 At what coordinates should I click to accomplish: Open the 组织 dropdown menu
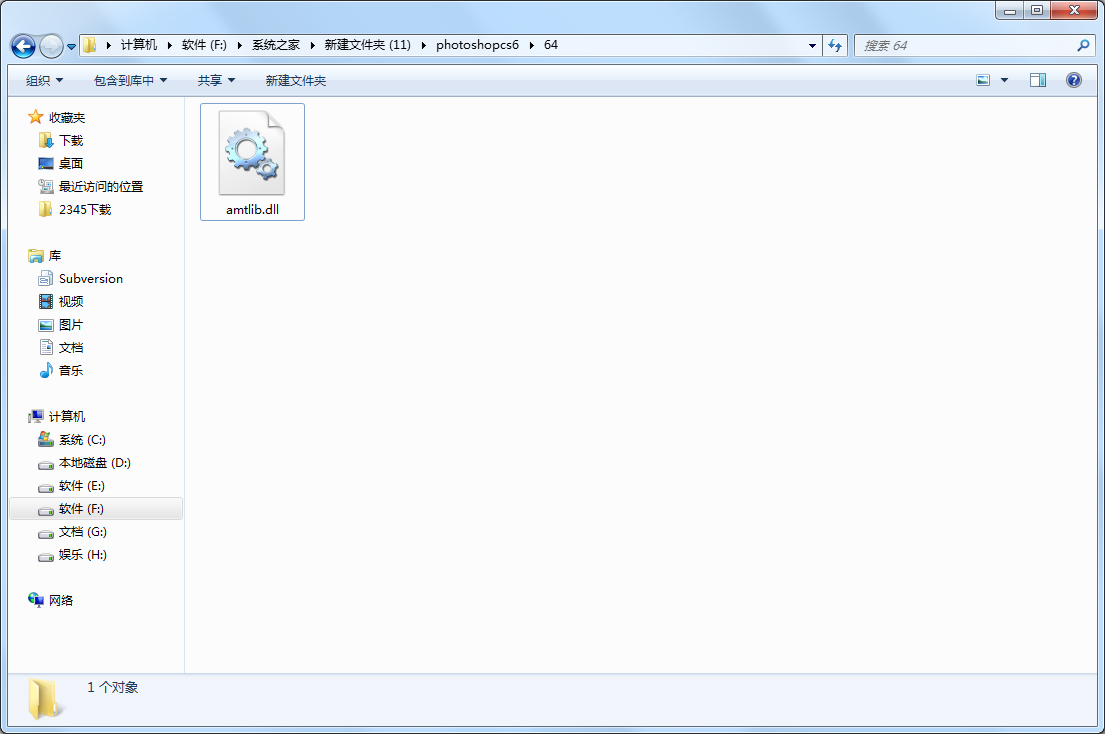[x=43, y=80]
